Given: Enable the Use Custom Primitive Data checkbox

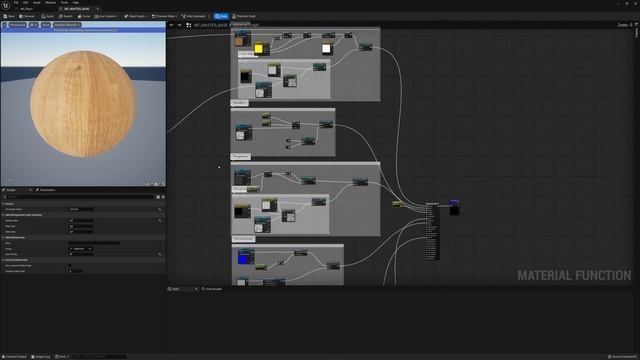Looking at the screenshot, I should (70, 265).
